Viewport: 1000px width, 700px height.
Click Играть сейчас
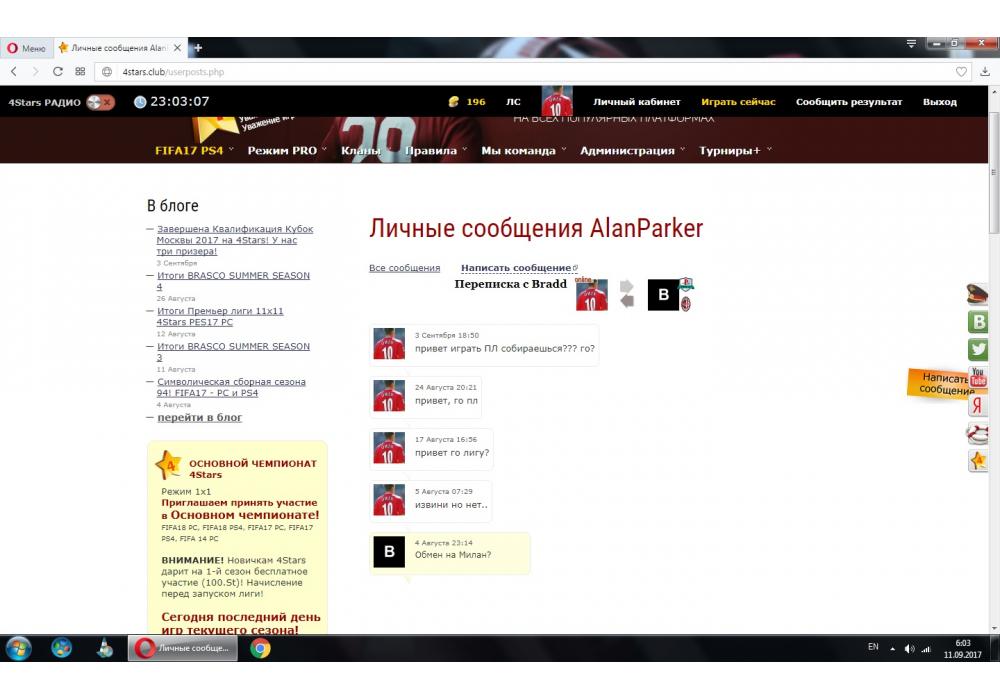point(738,101)
